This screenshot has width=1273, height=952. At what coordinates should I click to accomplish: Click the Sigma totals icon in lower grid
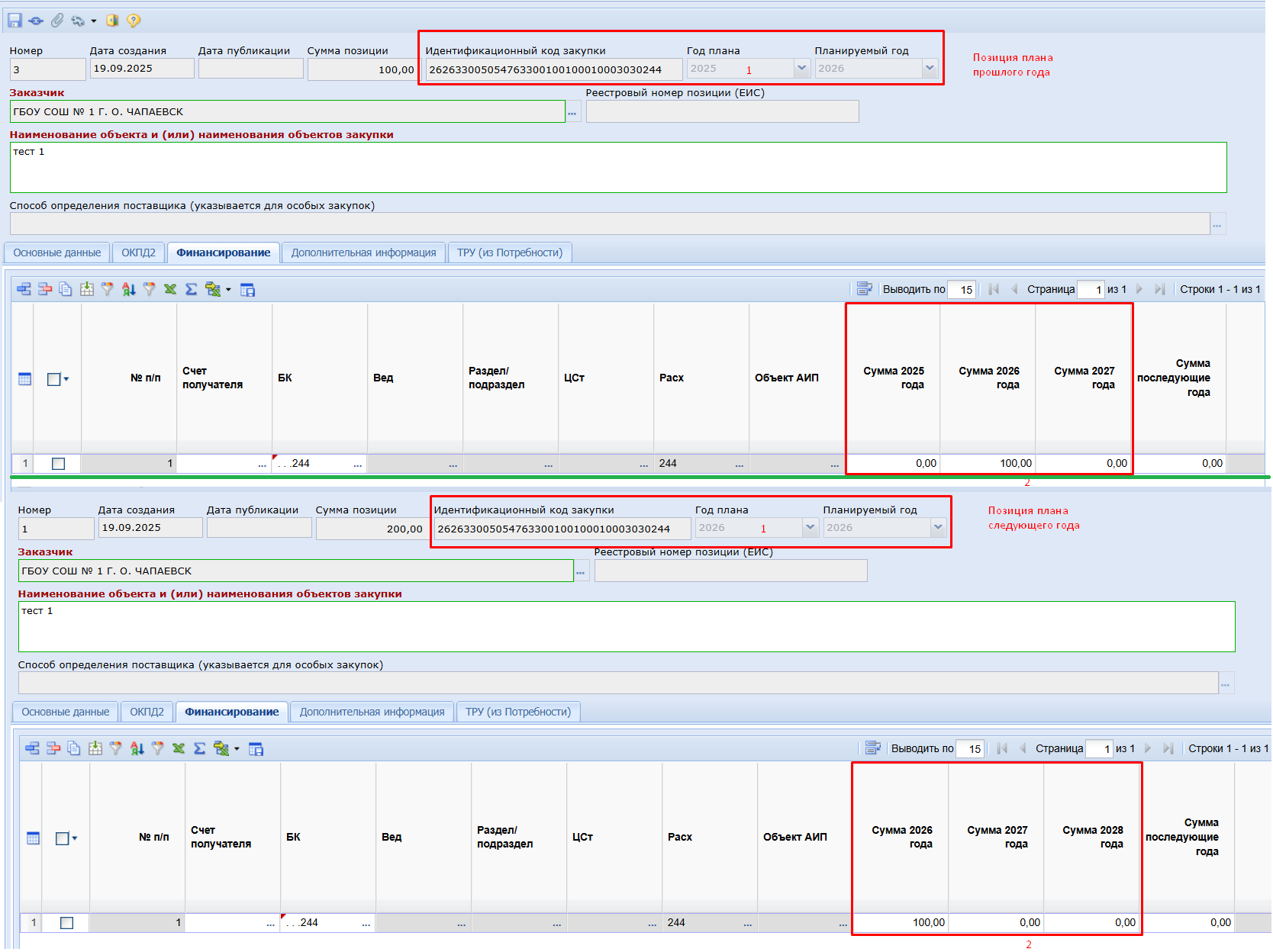[x=199, y=748]
